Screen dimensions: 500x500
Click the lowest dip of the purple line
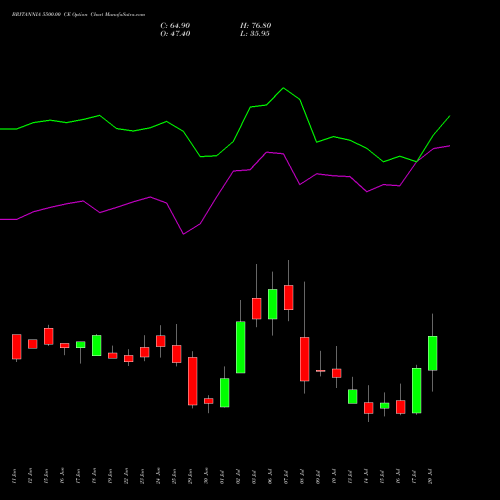(184, 234)
